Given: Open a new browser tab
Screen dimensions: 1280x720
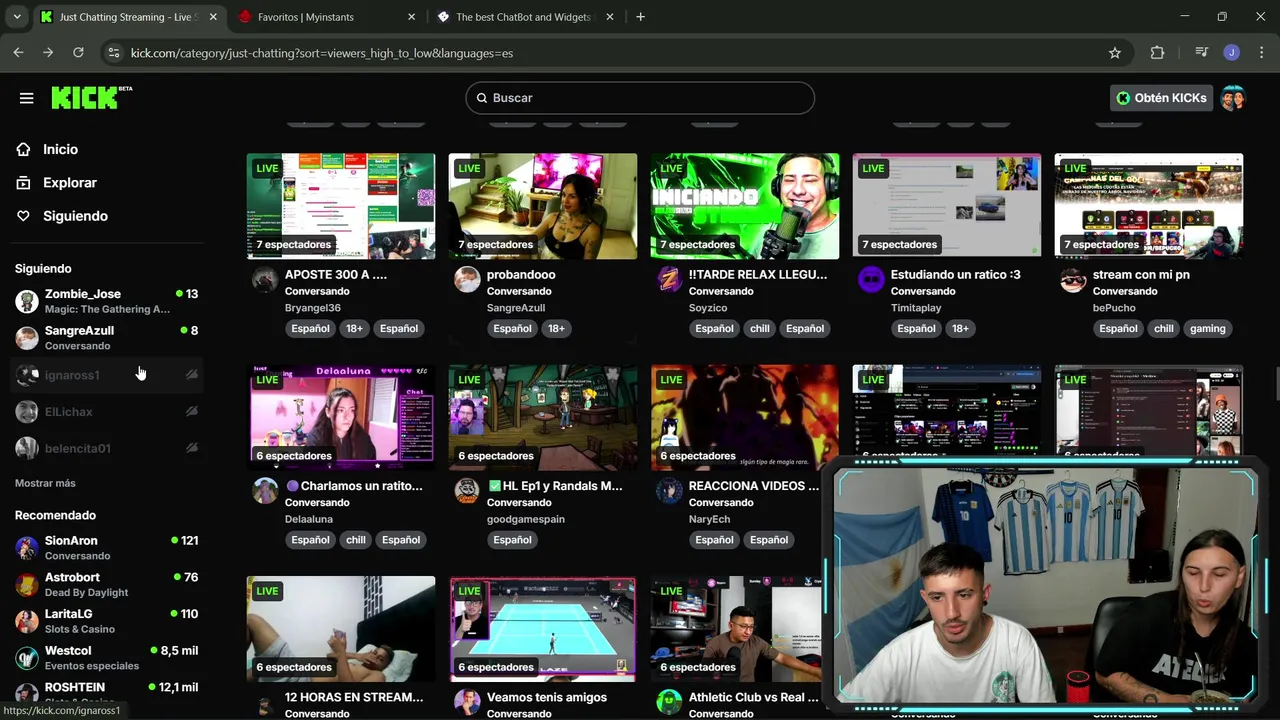Looking at the screenshot, I should (640, 17).
